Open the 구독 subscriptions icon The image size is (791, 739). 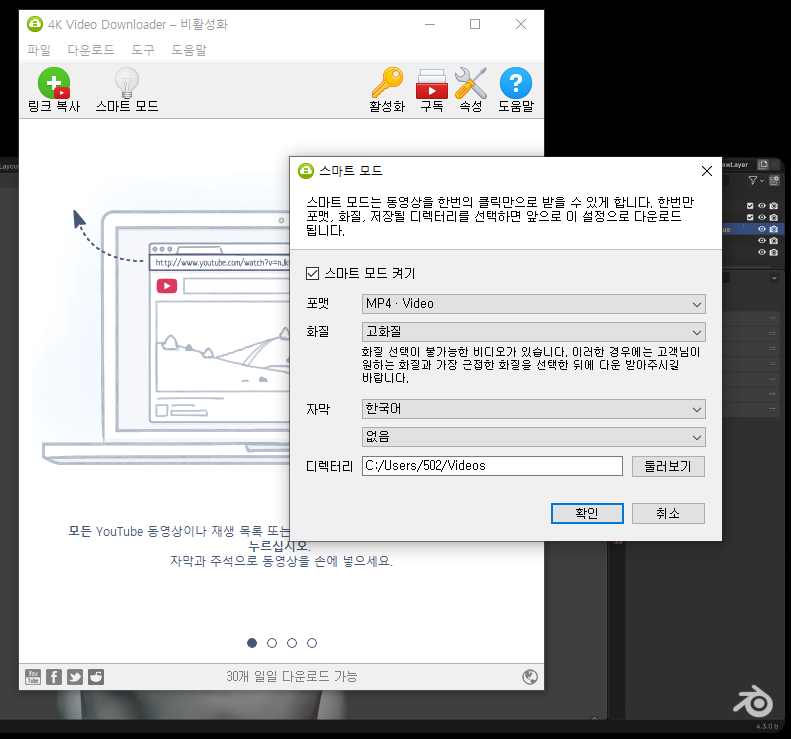[431, 84]
